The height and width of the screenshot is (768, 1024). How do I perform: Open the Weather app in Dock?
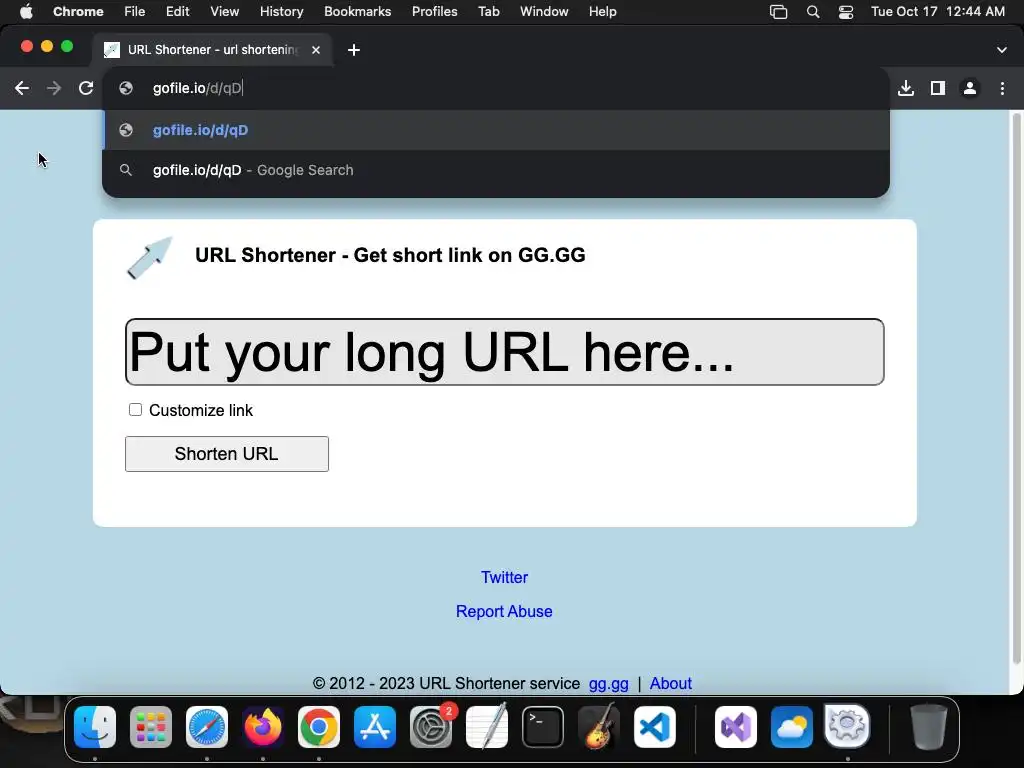click(x=792, y=727)
